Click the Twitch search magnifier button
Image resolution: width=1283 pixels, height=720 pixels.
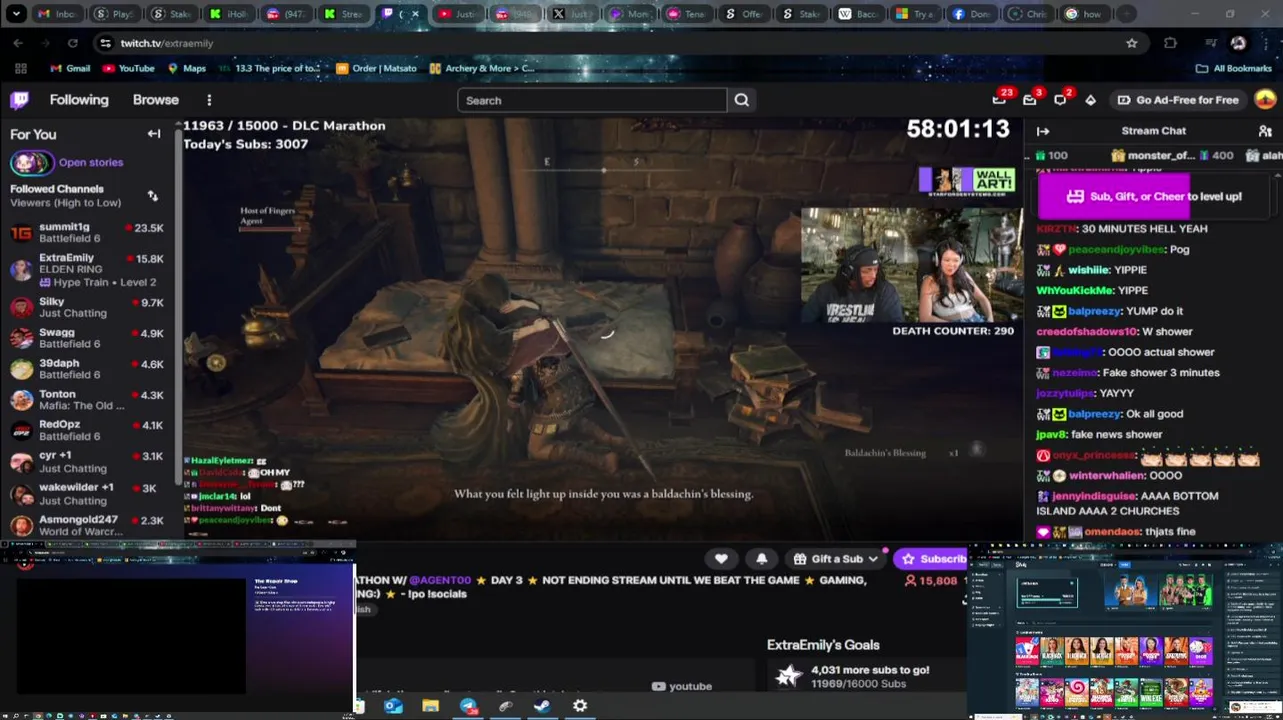(x=741, y=100)
